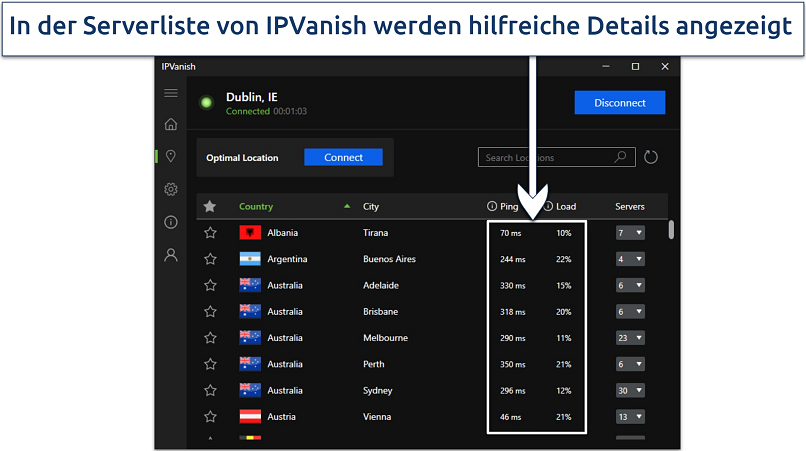Sort list by City column header
806x451 pixels.
371,207
